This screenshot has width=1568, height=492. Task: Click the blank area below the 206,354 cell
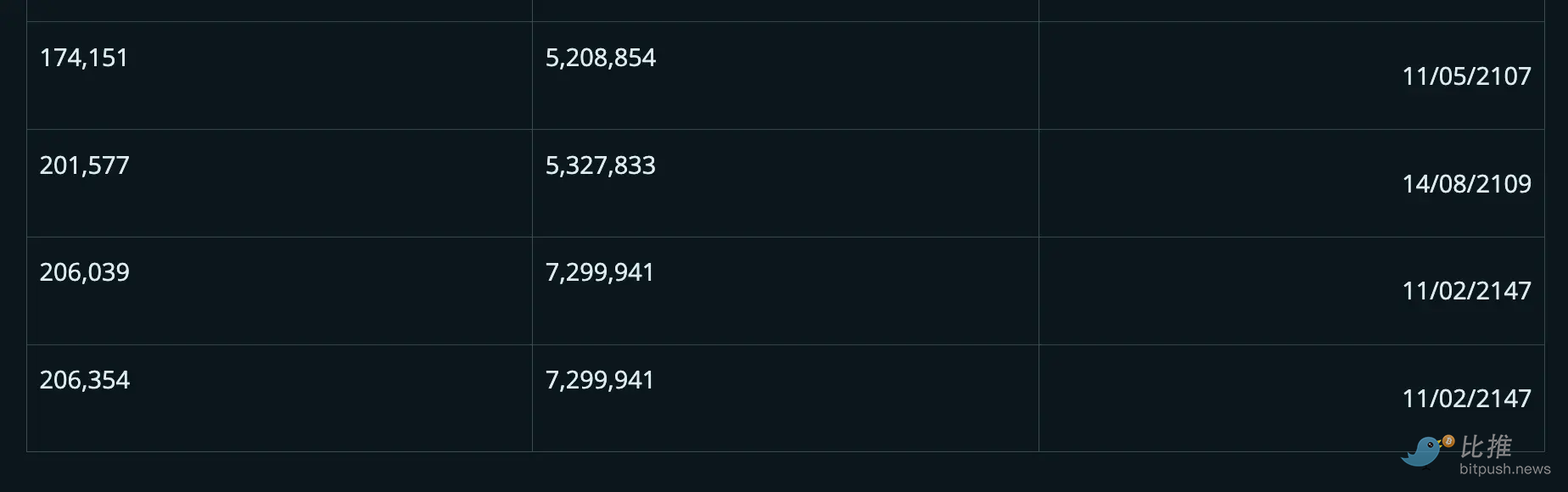tap(279, 472)
